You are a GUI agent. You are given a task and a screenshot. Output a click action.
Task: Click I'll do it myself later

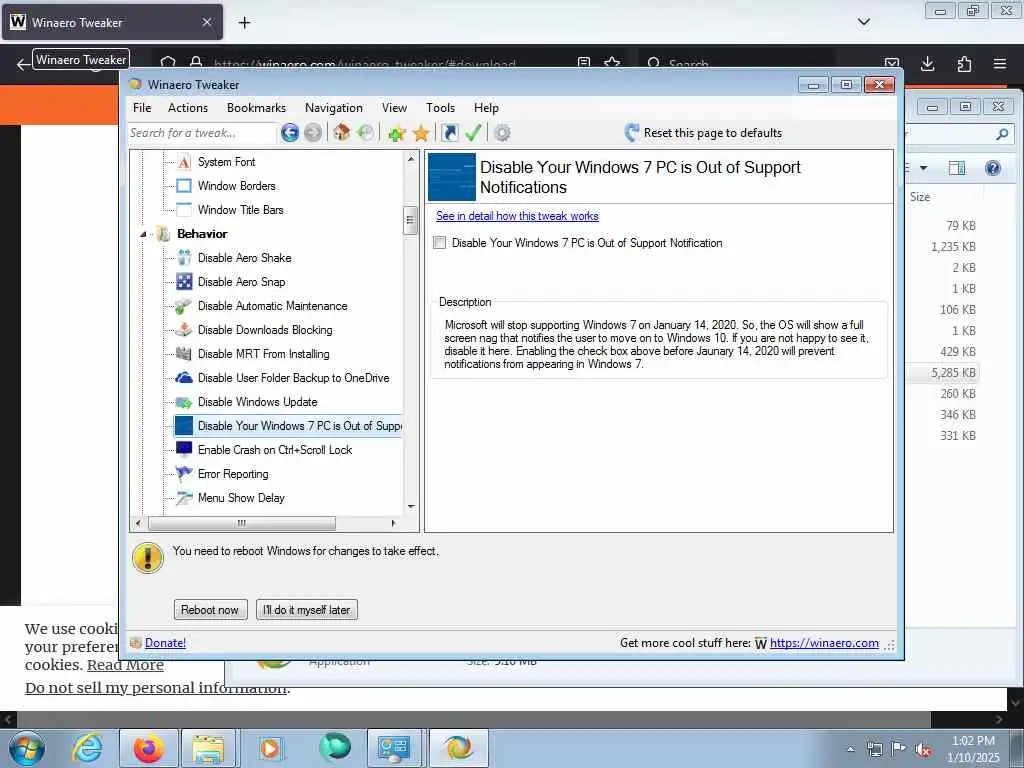pos(307,609)
